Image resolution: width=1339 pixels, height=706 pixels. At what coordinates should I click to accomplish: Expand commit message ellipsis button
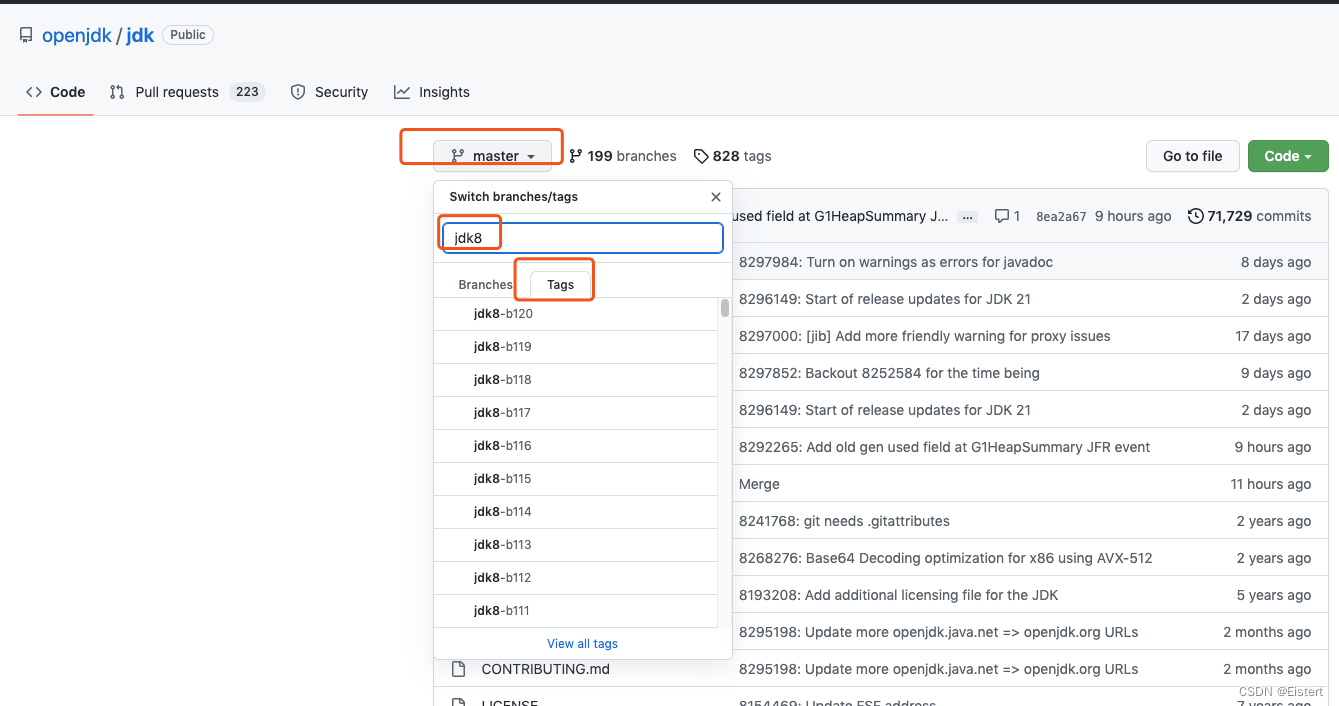click(966, 217)
